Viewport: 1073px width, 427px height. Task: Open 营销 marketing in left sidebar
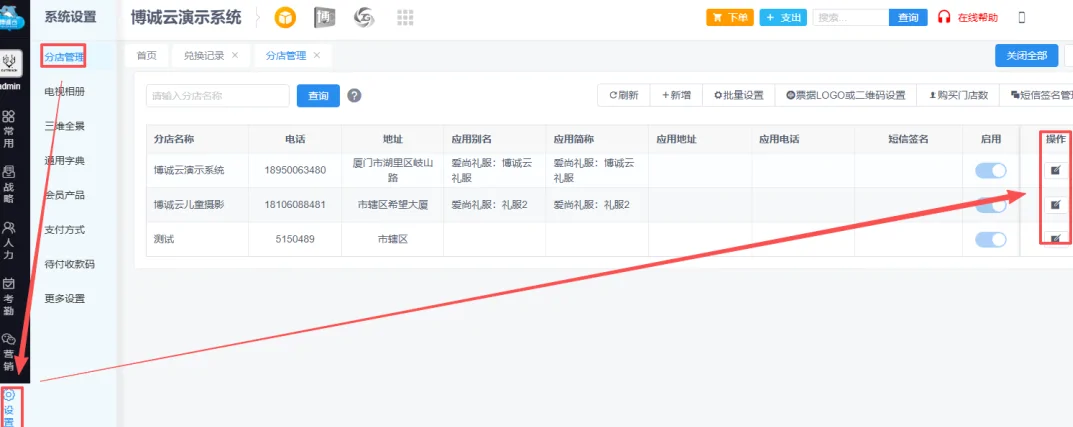pyautogui.click(x=9, y=353)
